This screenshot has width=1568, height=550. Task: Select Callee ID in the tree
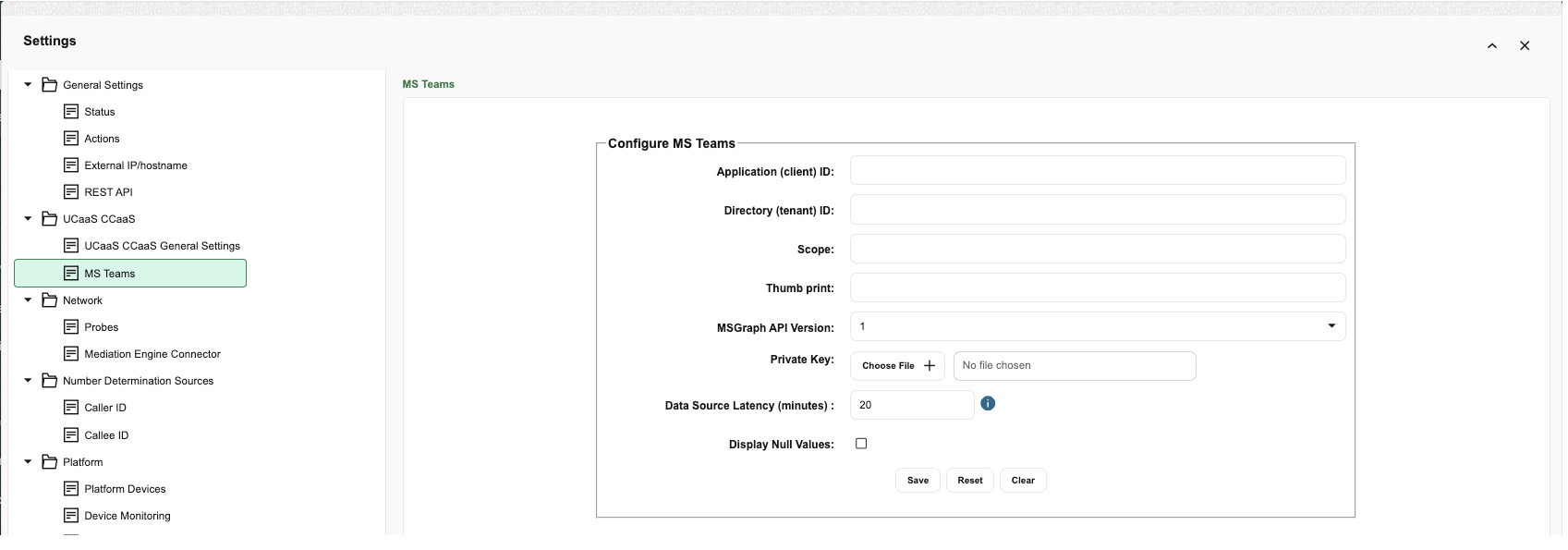coord(106,435)
